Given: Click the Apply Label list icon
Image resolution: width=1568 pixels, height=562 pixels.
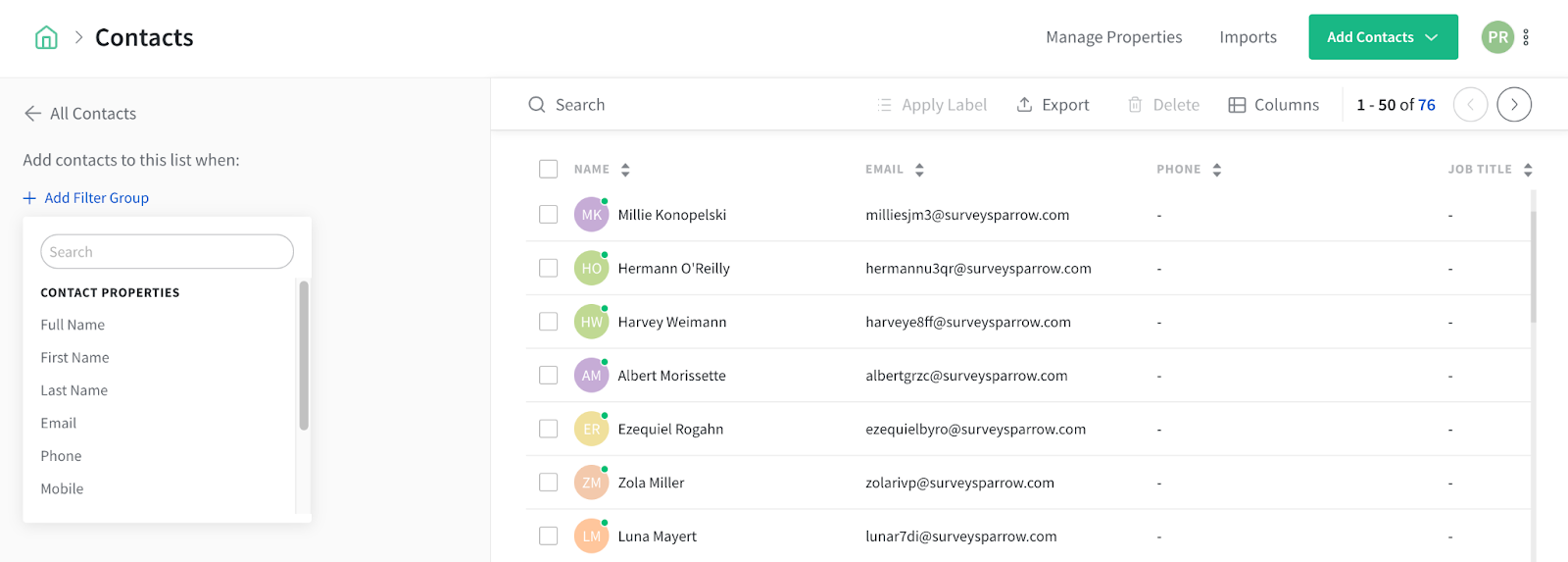Looking at the screenshot, I should (885, 105).
